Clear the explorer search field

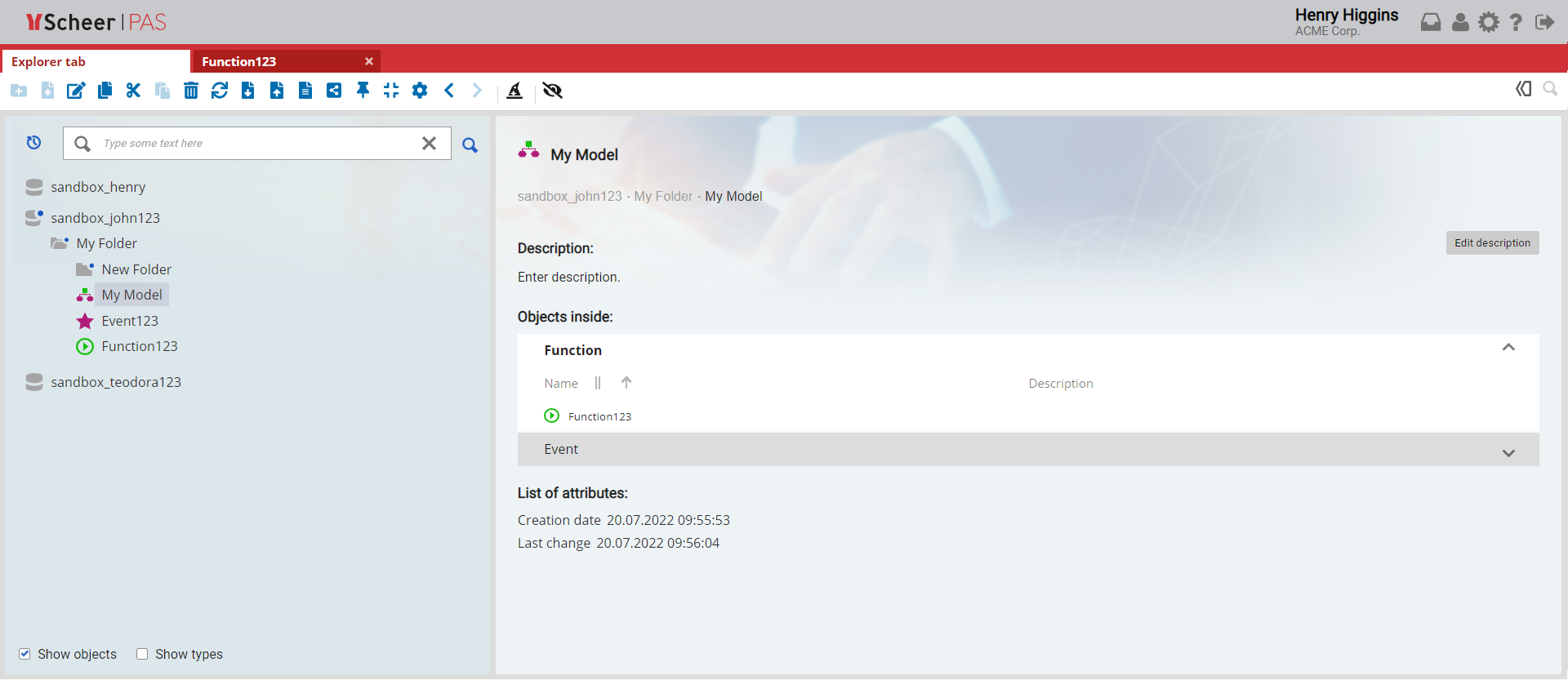point(429,144)
